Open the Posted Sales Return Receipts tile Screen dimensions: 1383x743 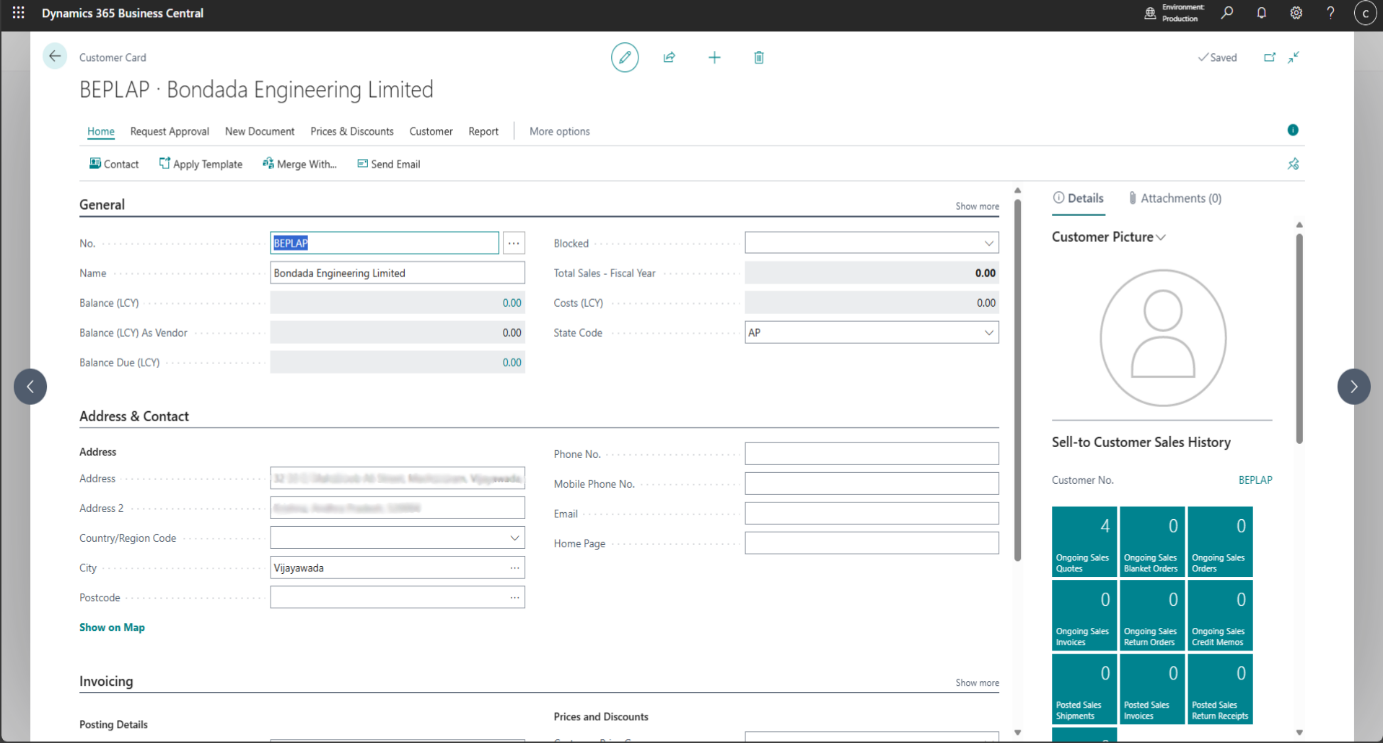coord(1220,689)
